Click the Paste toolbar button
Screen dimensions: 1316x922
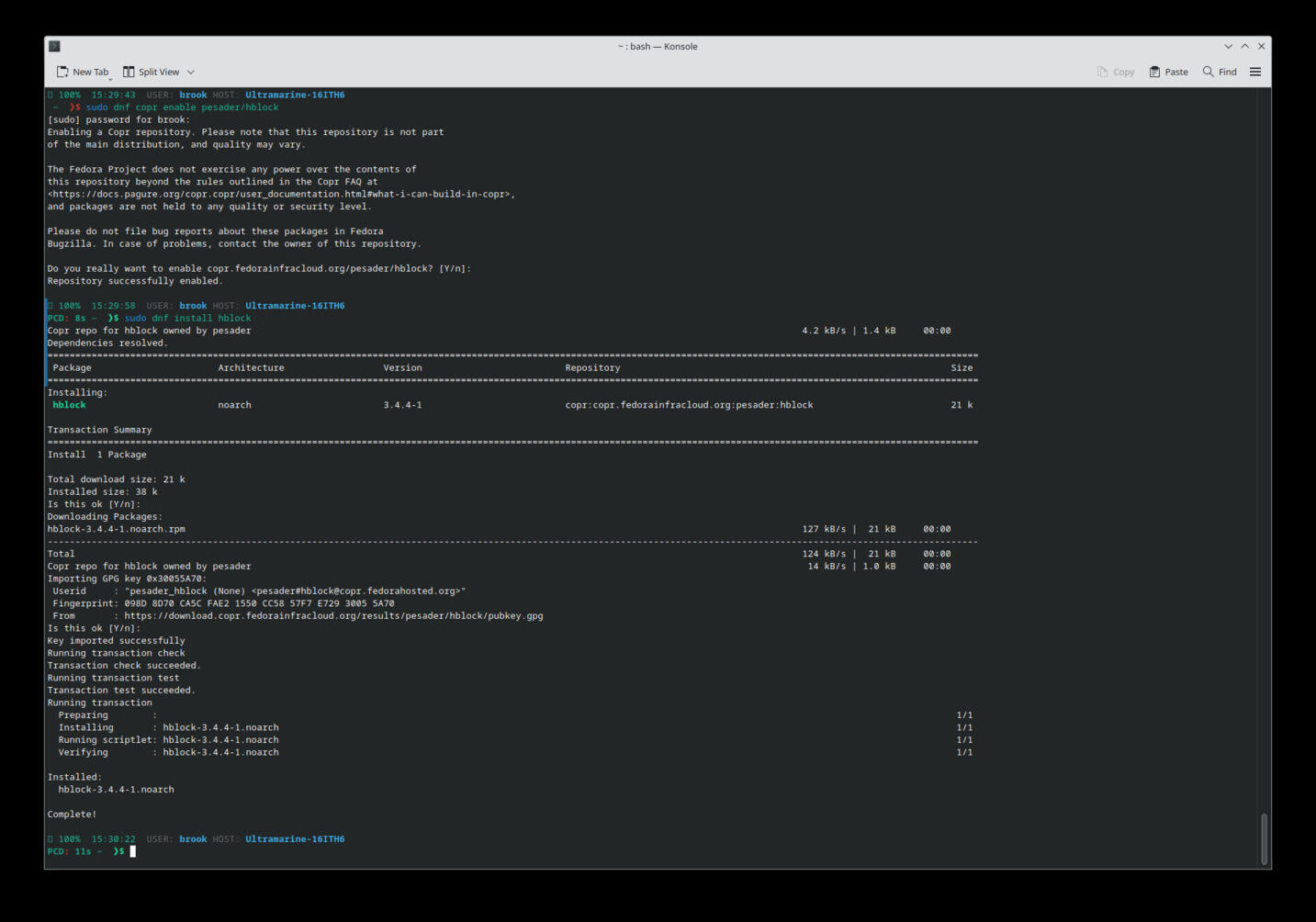[x=1168, y=72]
